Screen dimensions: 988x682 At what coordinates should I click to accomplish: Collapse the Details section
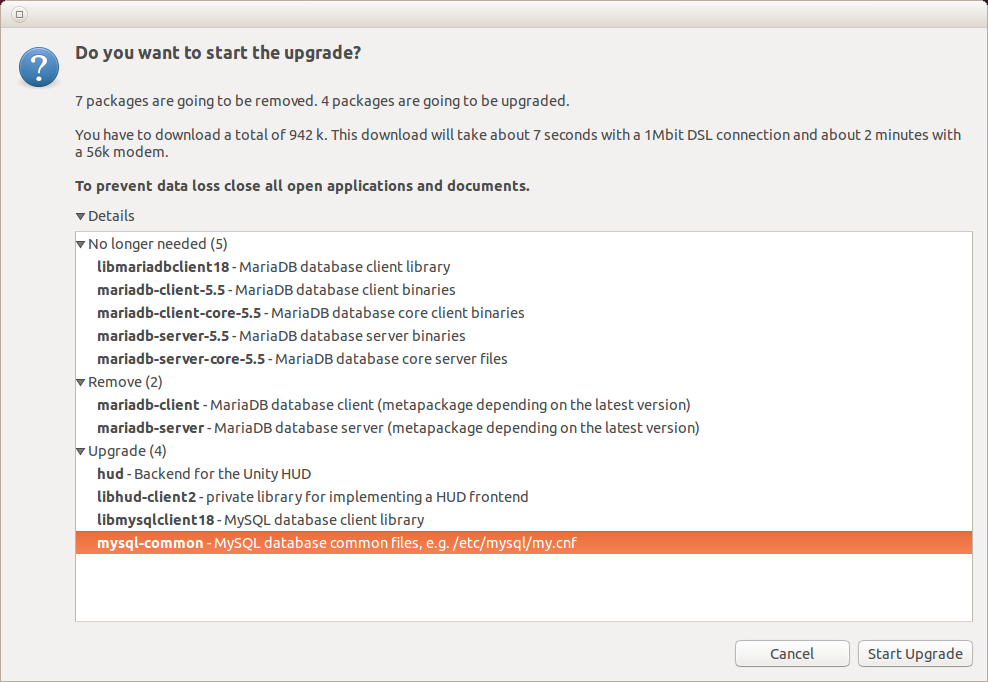(80, 216)
